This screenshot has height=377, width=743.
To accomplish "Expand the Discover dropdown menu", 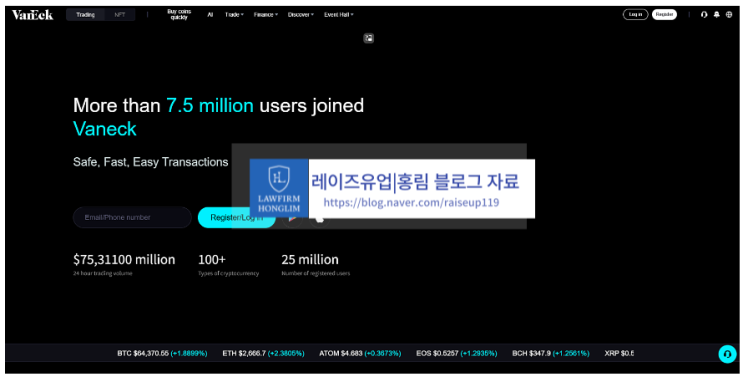I will click(300, 15).
